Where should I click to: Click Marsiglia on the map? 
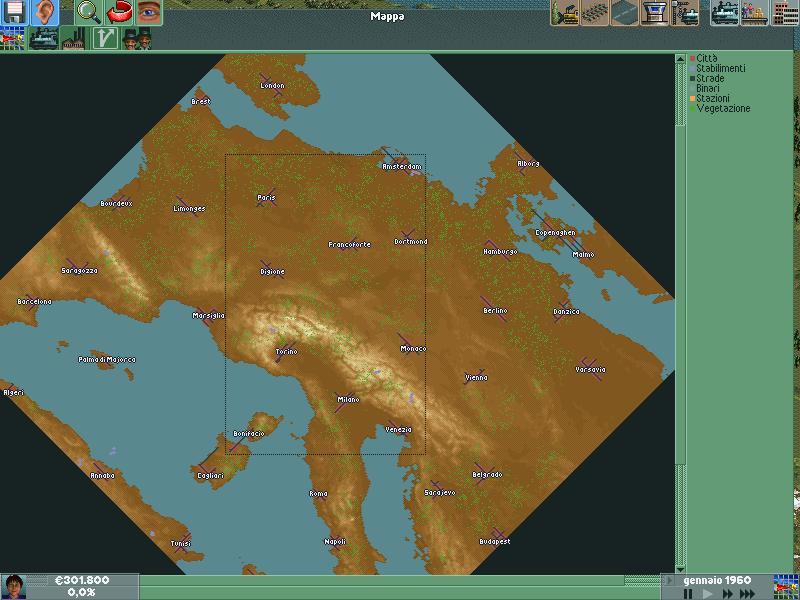click(x=208, y=316)
